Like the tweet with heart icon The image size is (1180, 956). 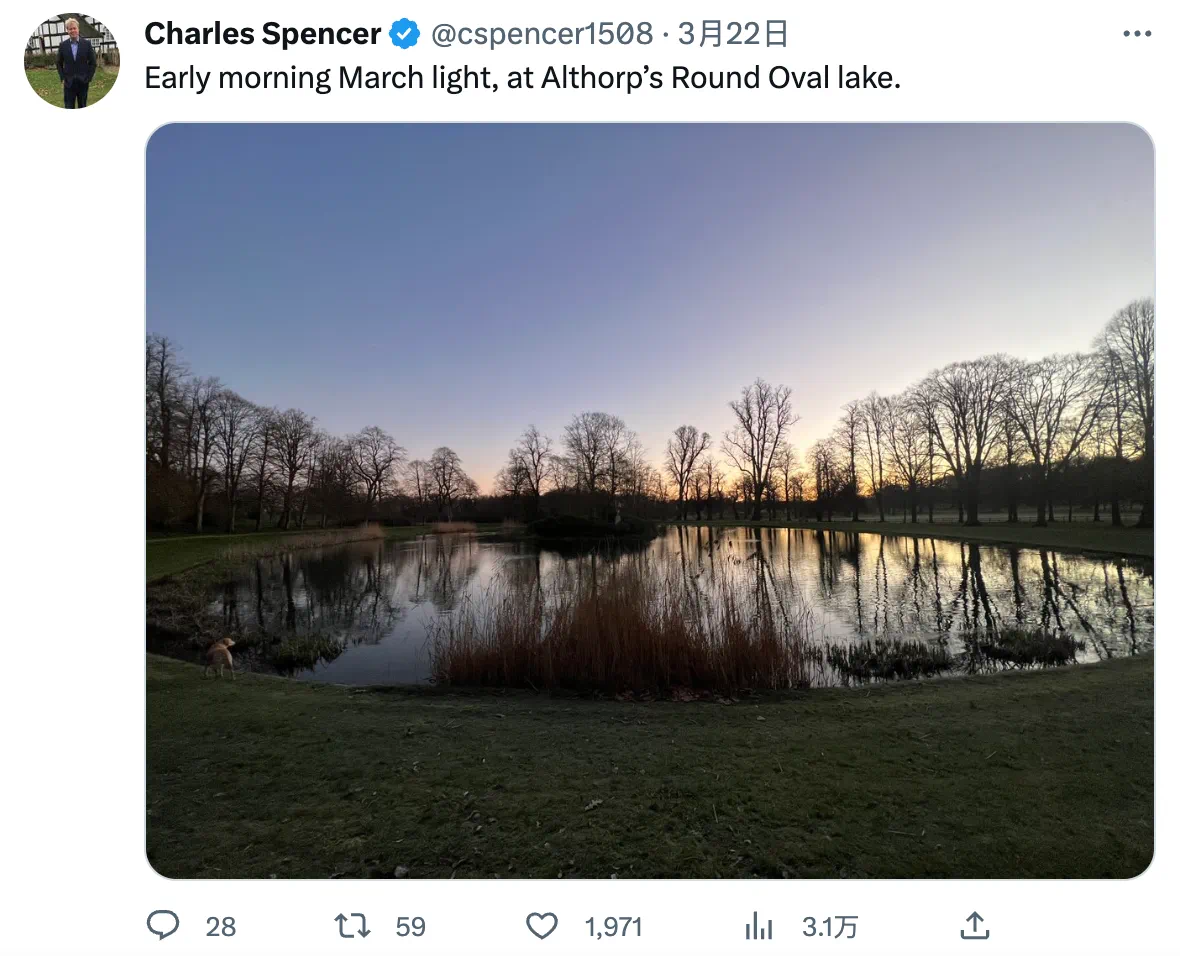point(542,926)
